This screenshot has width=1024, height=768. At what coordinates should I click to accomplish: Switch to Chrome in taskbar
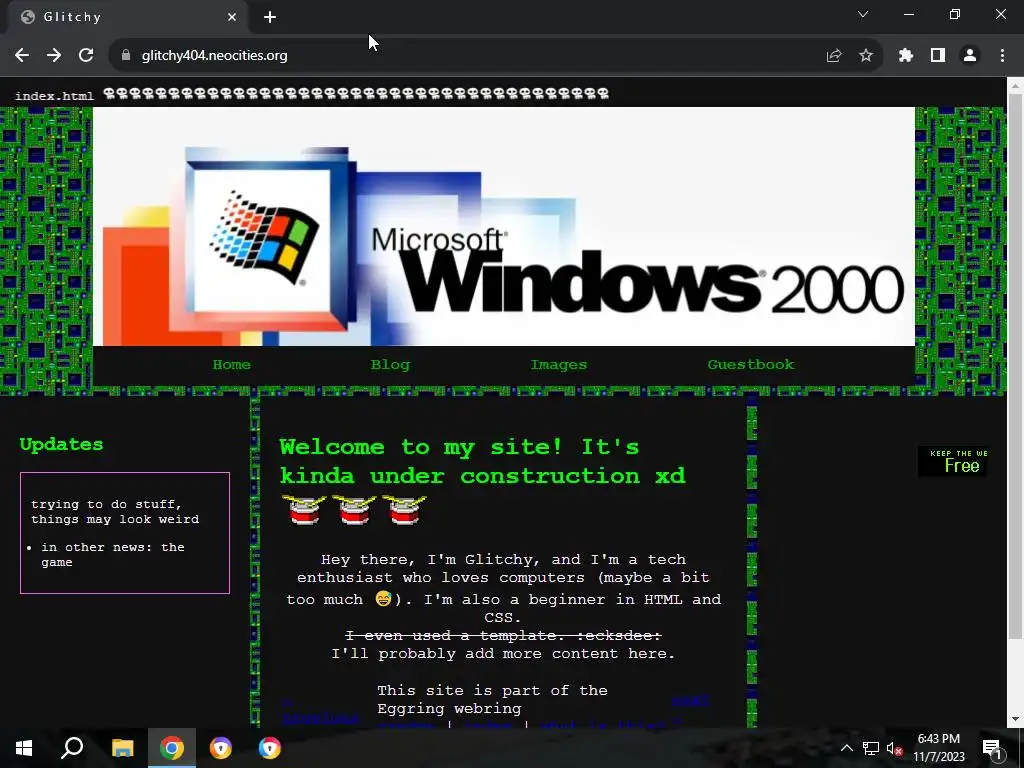[172, 748]
